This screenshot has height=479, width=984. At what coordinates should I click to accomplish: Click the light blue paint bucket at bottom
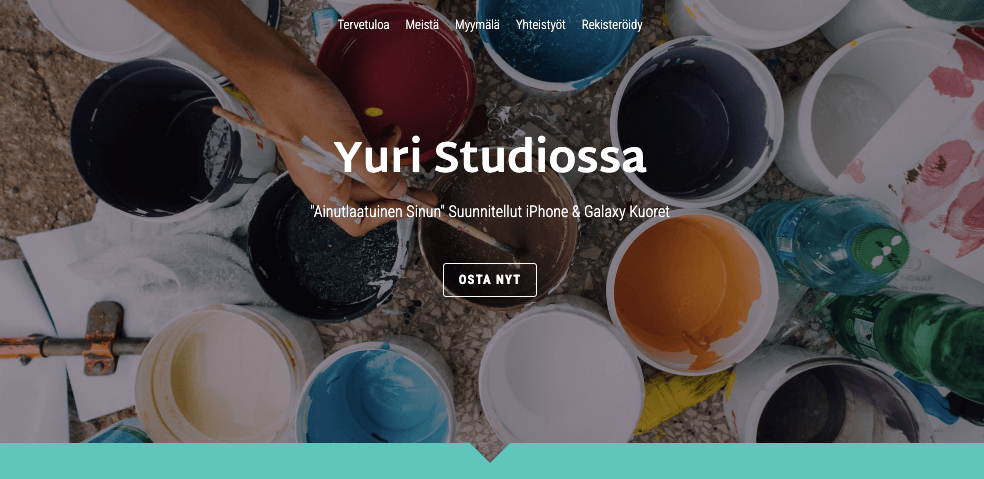pyautogui.click(x=375, y=394)
